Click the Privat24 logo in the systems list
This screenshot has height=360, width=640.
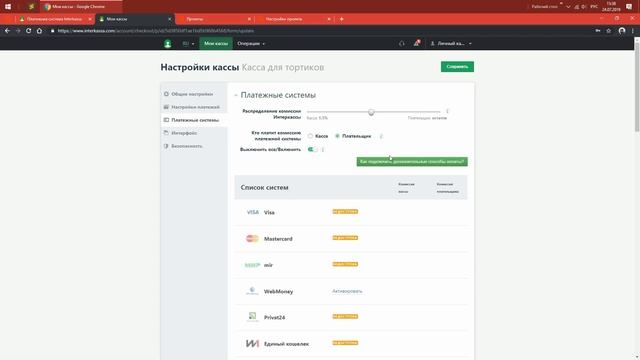point(252,317)
